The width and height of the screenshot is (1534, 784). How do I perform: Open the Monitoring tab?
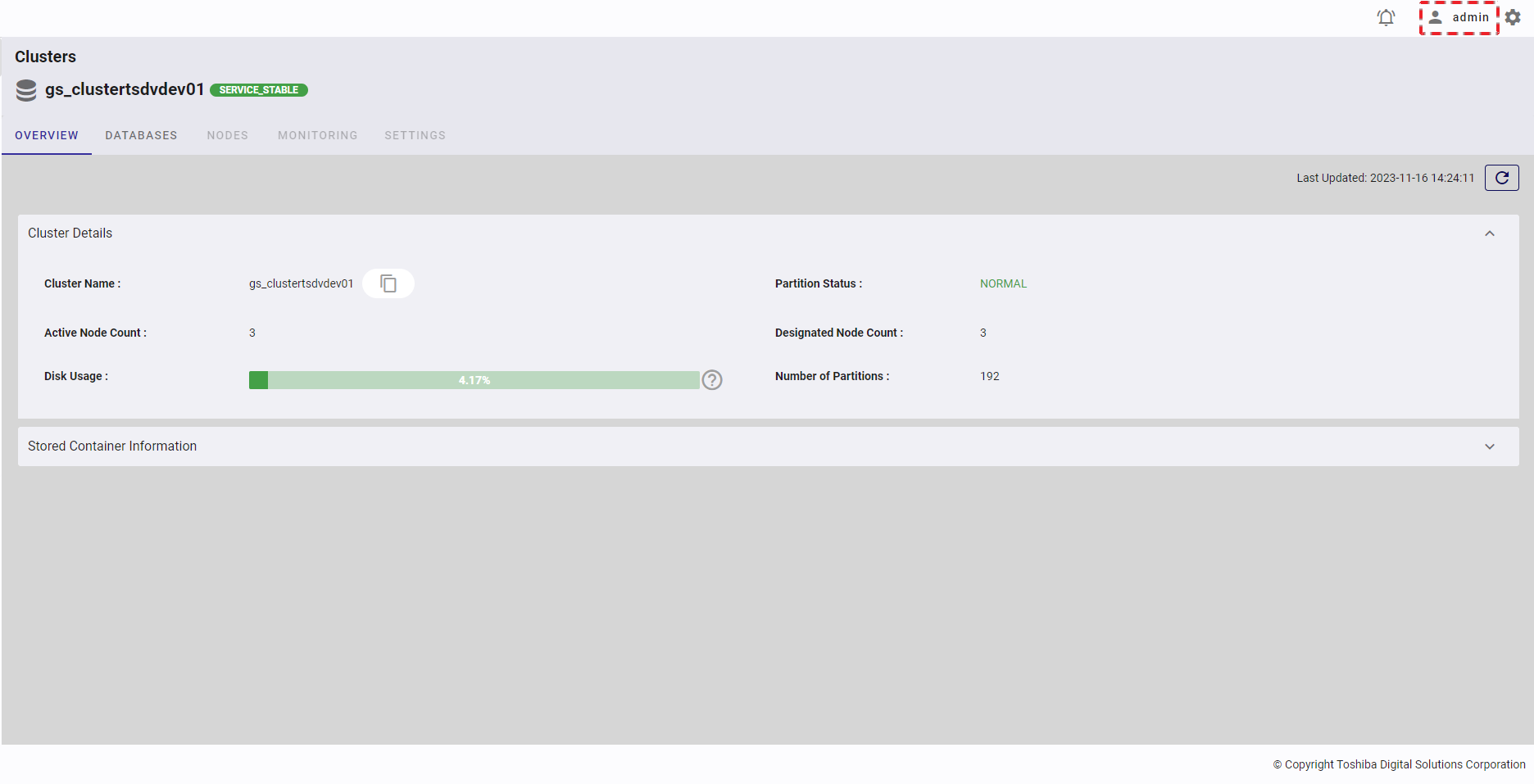[x=317, y=135]
